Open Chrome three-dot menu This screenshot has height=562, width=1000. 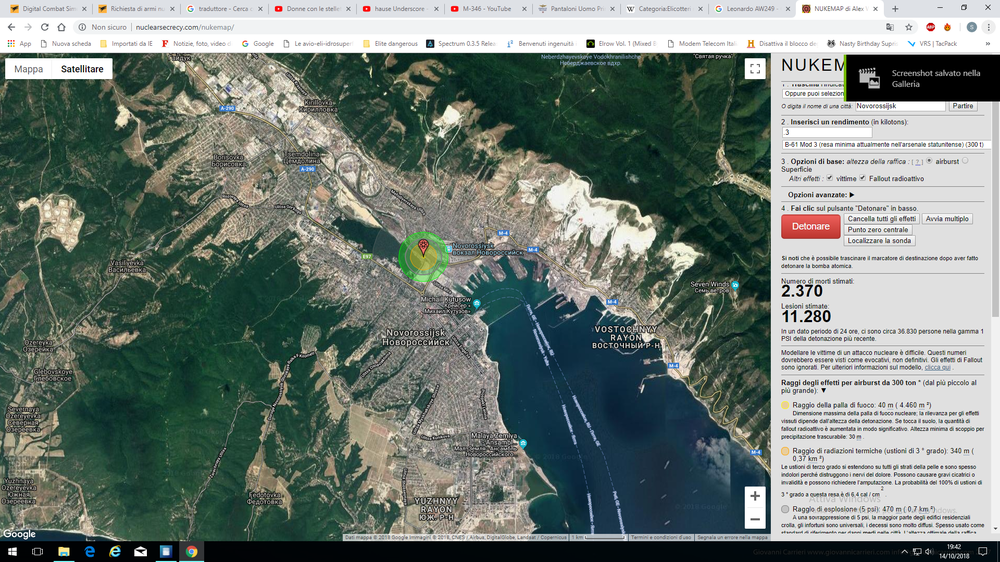click(989, 27)
